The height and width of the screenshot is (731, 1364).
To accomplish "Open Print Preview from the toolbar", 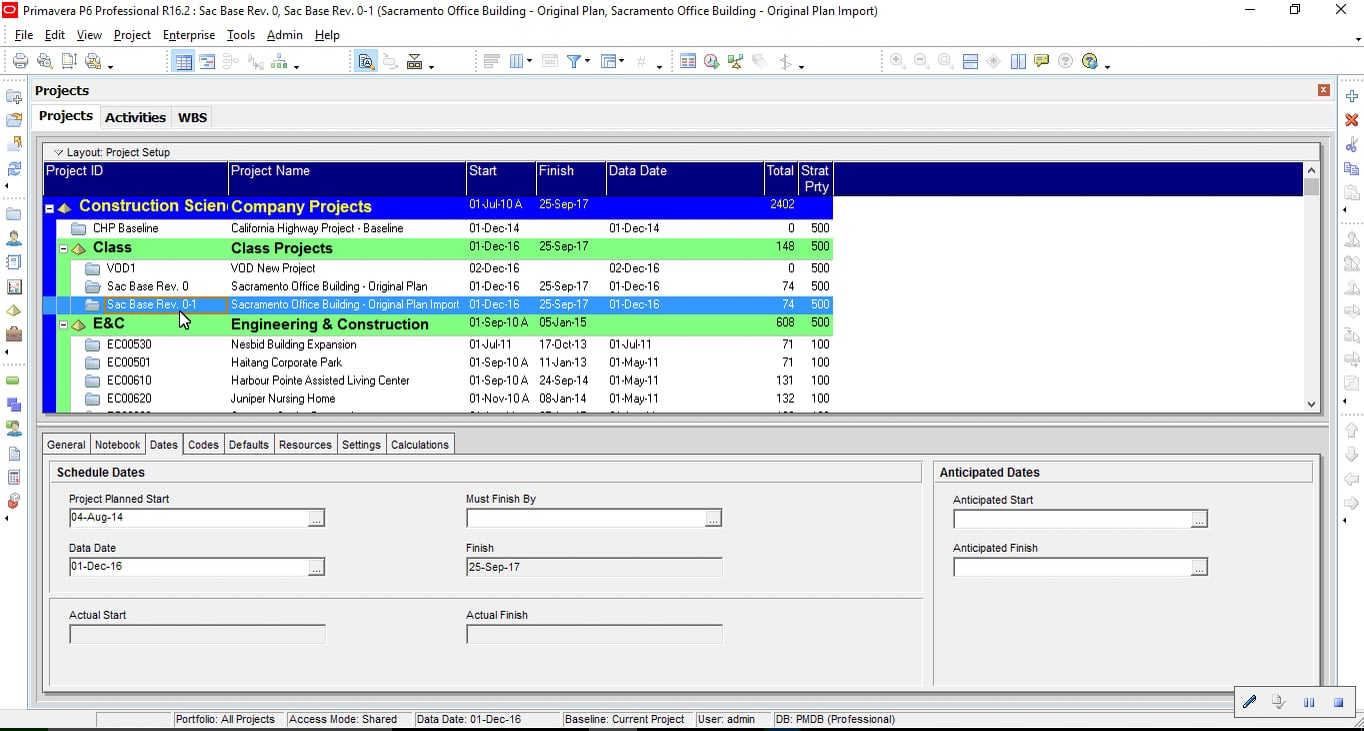I will [44, 61].
